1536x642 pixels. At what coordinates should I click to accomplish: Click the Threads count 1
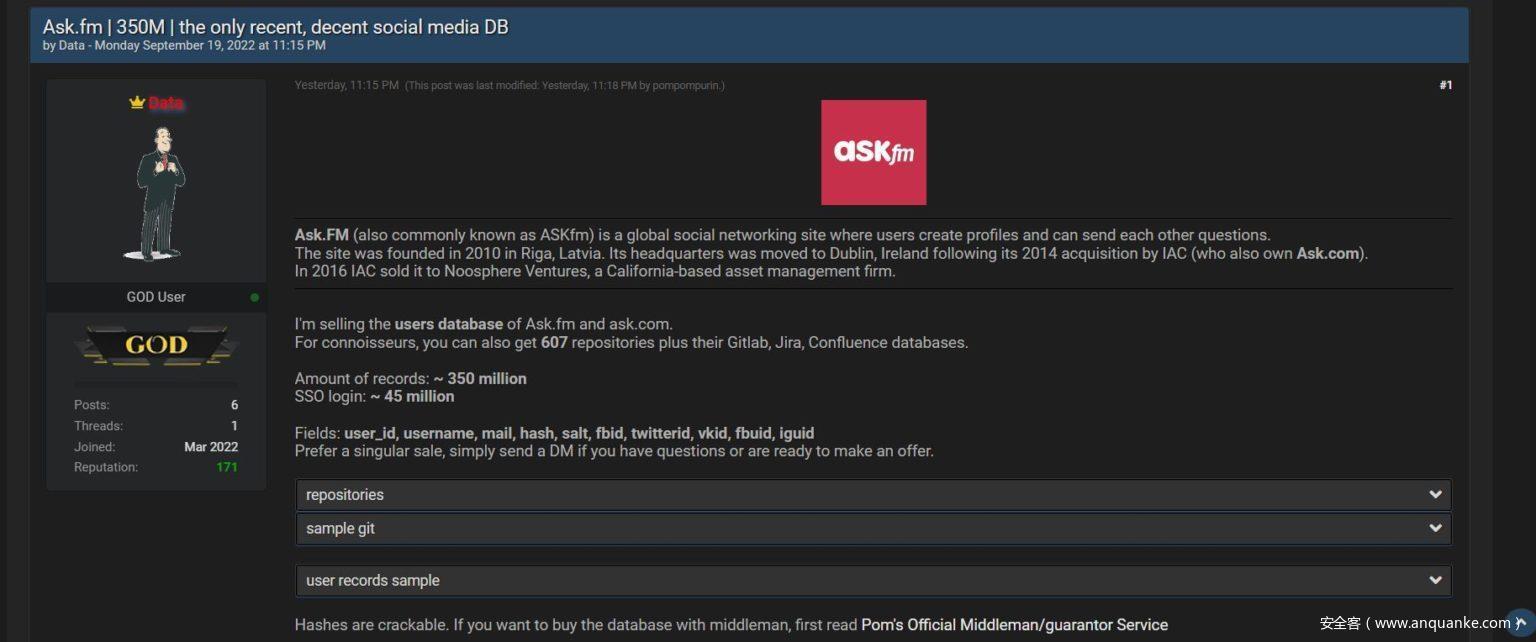(234, 426)
